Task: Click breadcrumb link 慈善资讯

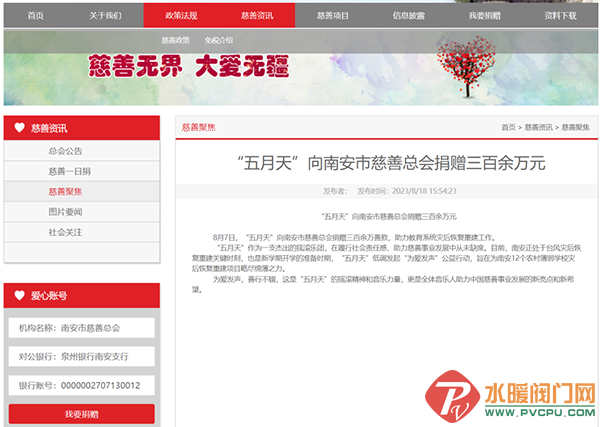Action: [x=538, y=127]
